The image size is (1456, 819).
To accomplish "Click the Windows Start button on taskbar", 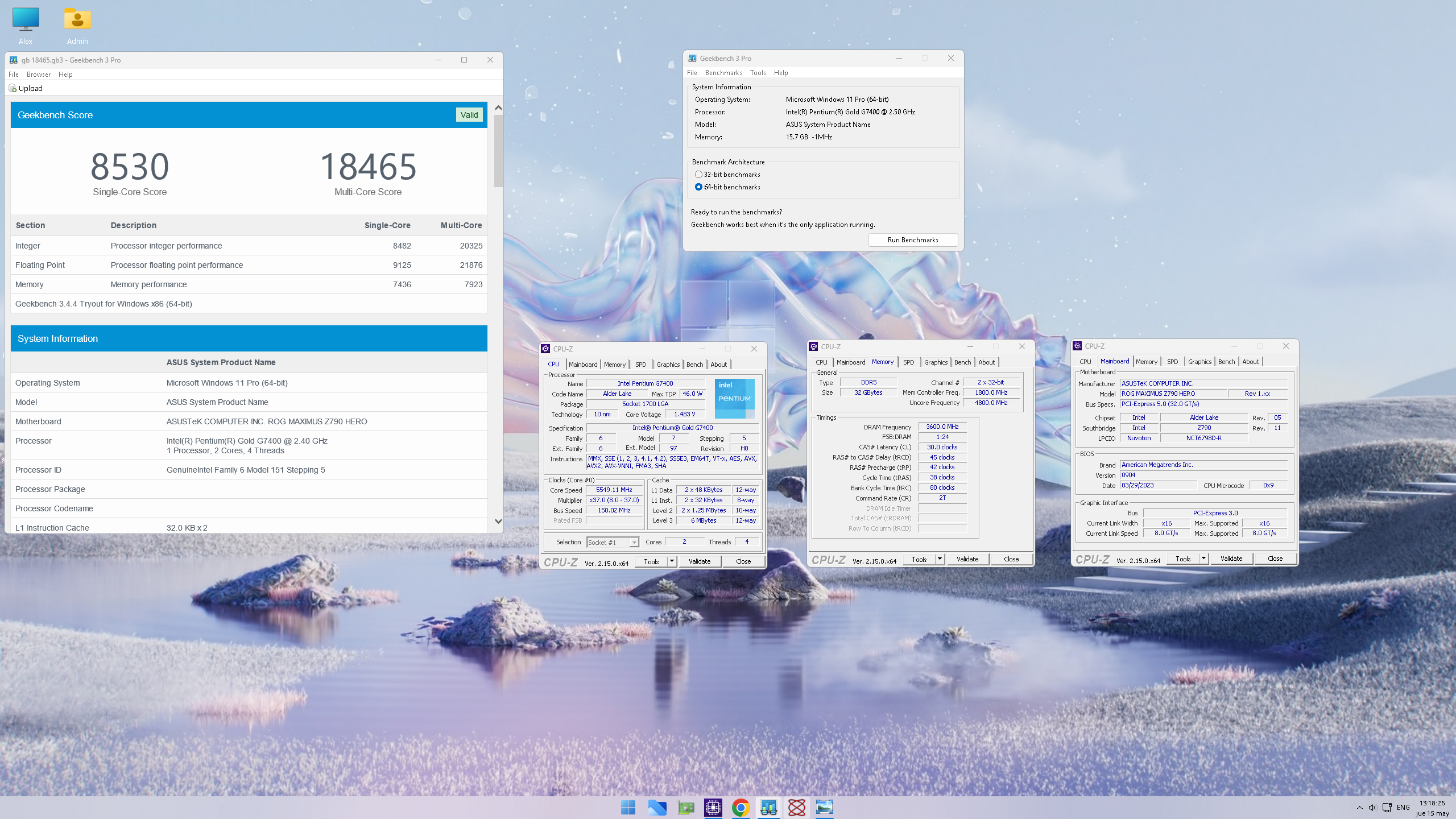I will 628,807.
